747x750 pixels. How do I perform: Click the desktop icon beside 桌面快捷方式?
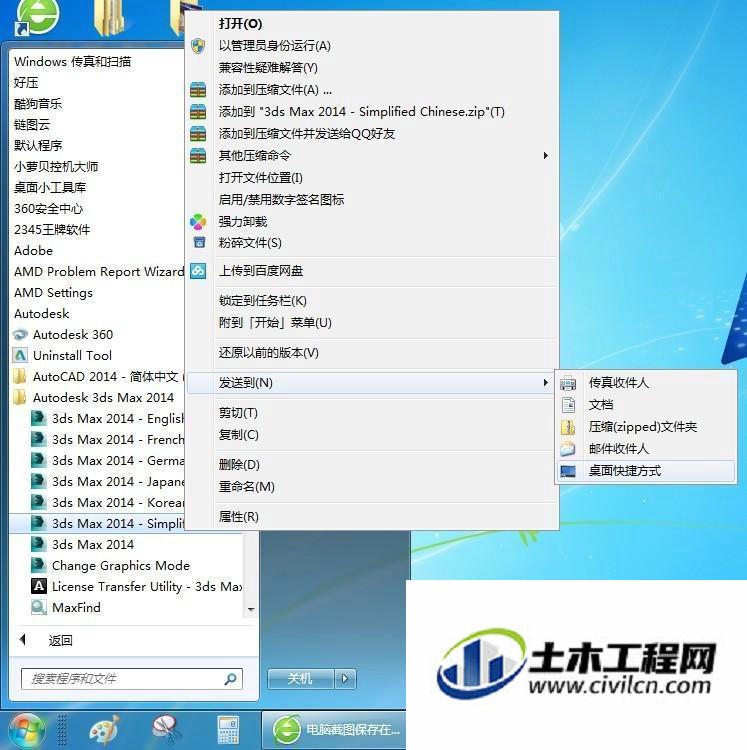click(568, 471)
